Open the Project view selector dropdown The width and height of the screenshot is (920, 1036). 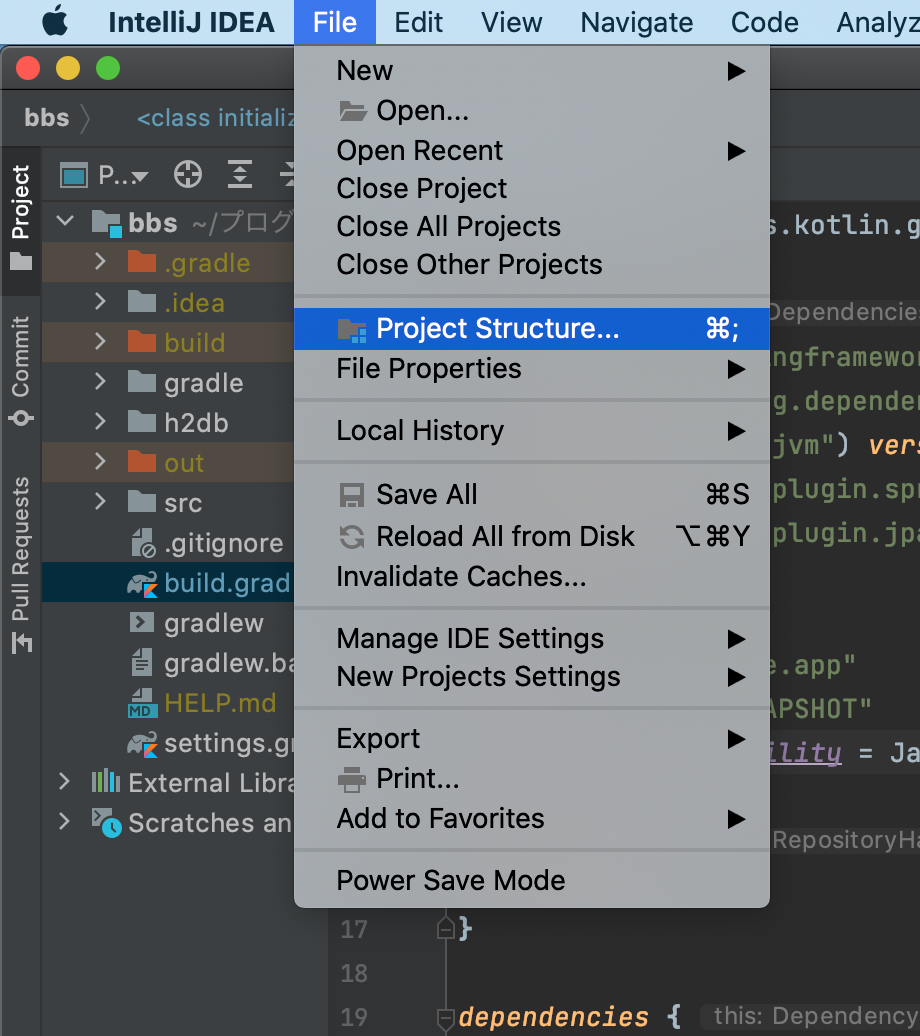click(104, 176)
